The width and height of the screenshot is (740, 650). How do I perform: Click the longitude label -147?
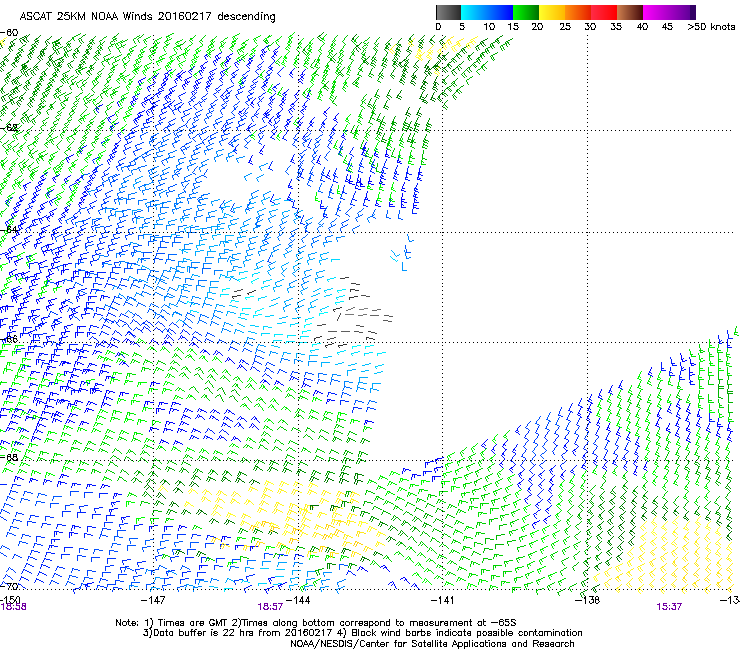click(153, 600)
